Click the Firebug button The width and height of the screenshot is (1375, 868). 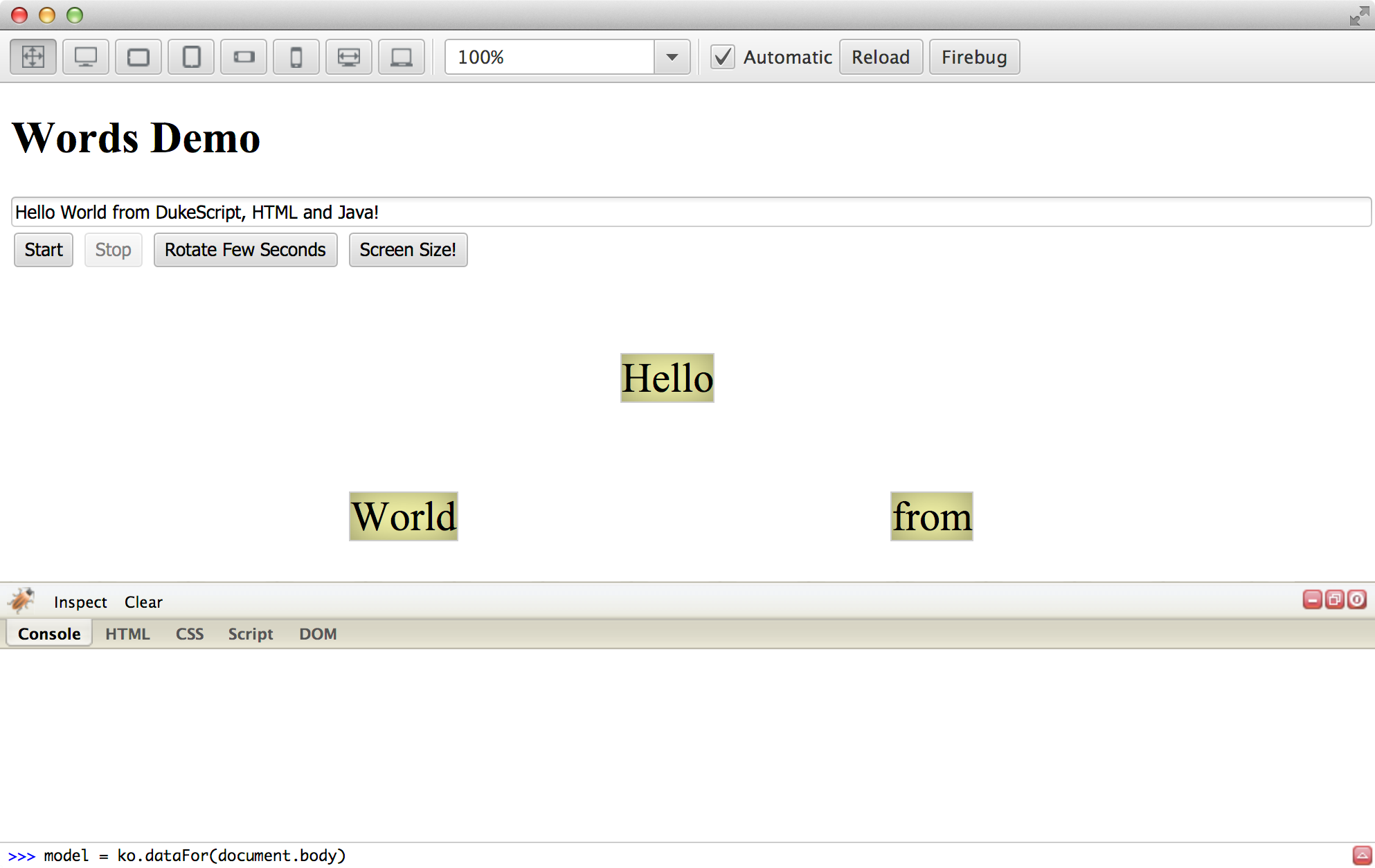[x=974, y=57]
